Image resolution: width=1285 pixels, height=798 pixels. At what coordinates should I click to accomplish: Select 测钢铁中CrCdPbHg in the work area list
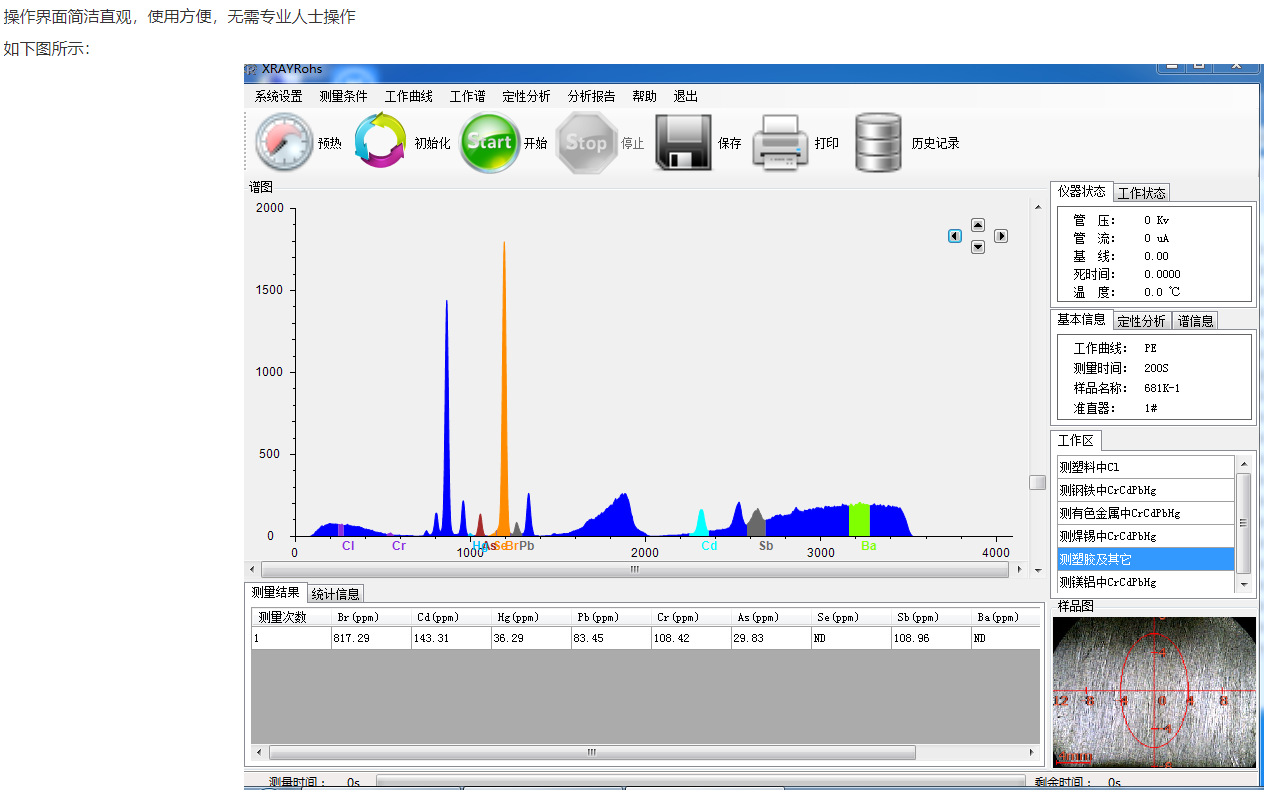[1146, 490]
